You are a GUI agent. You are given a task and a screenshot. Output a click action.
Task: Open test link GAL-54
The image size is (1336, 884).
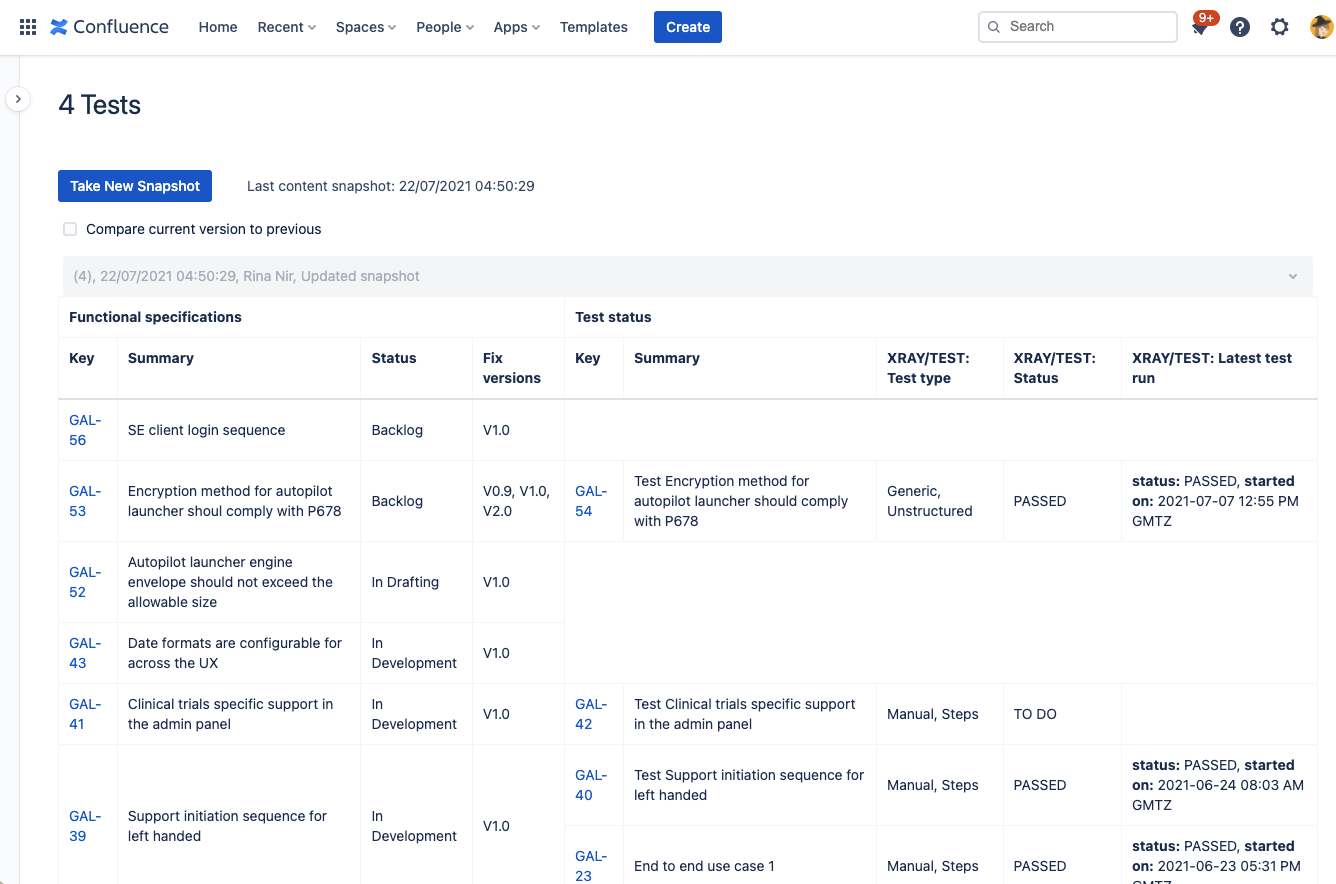590,501
